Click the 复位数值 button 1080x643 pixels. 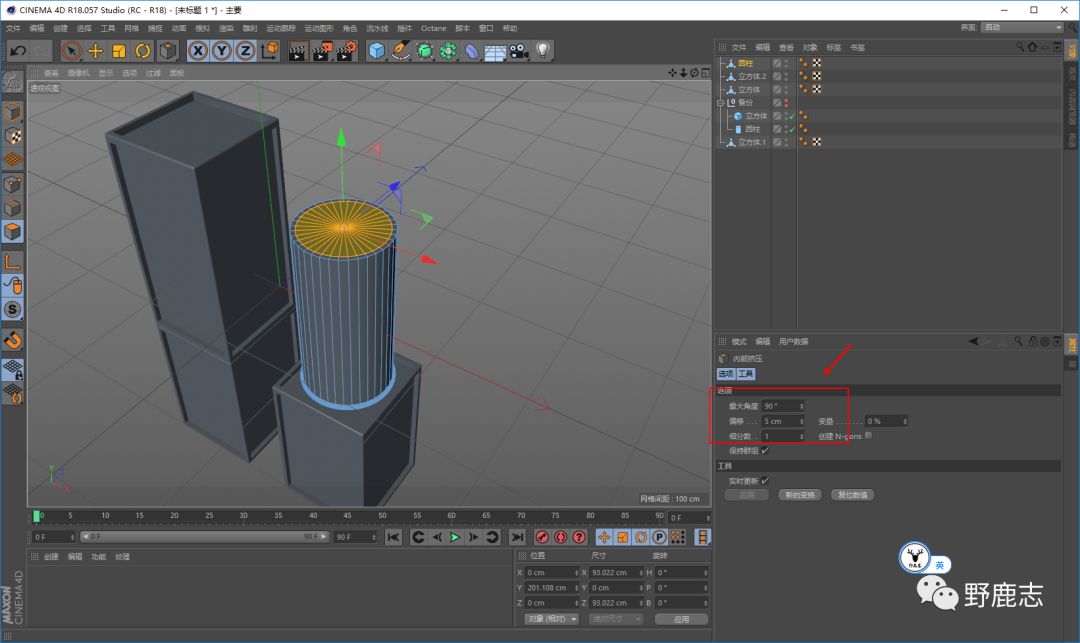coord(853,495)
